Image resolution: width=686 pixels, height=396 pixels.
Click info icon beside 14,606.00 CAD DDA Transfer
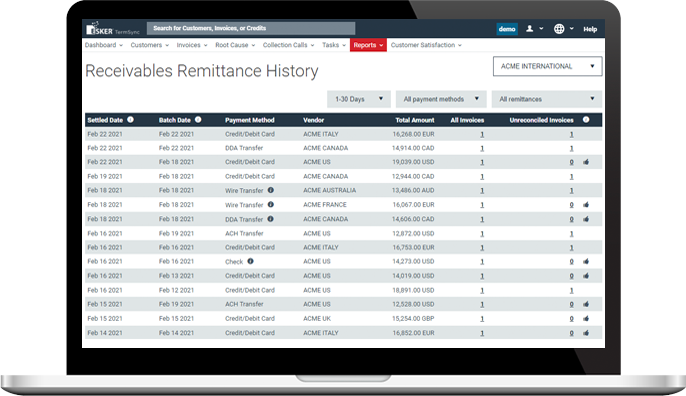point(271,219)
